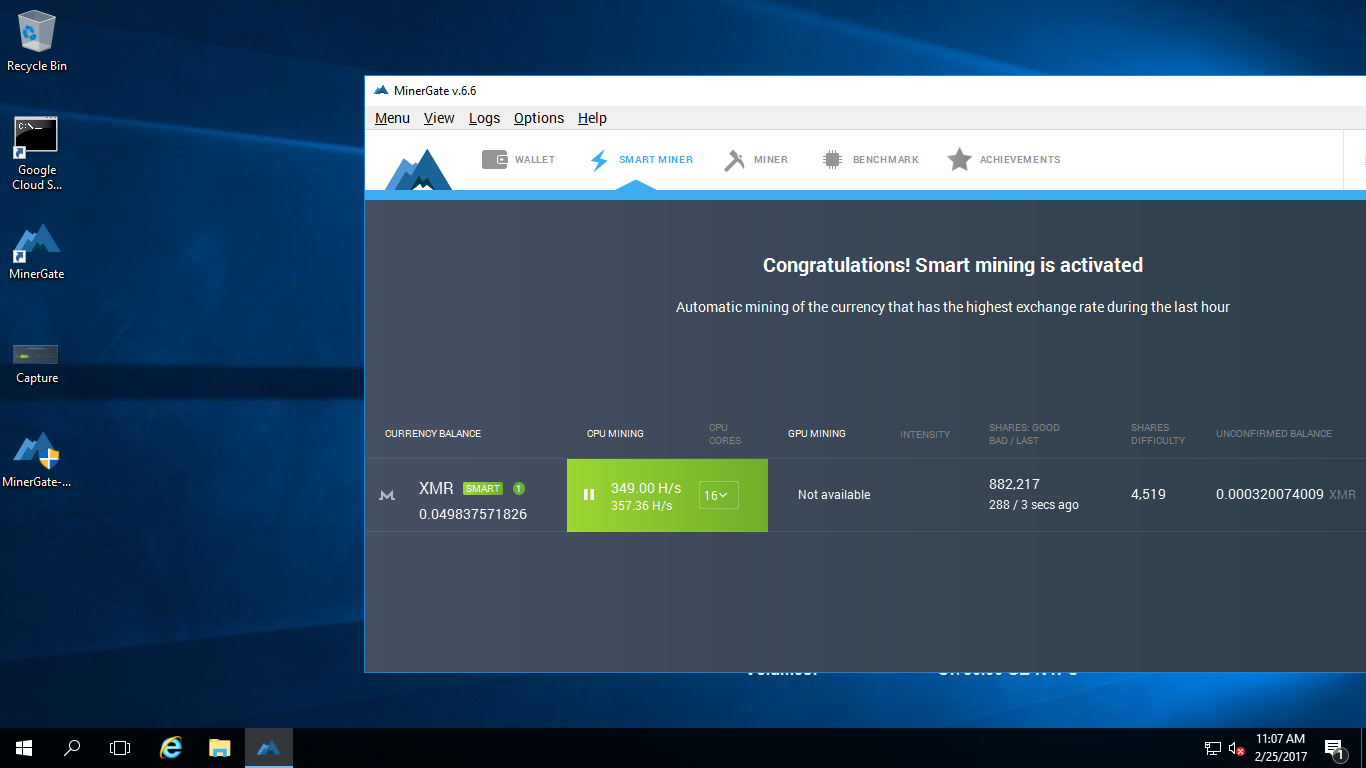Select the Google Cloud SDK Shell shortcut
Screen dimensions: 1366x768
click(37, 154)
